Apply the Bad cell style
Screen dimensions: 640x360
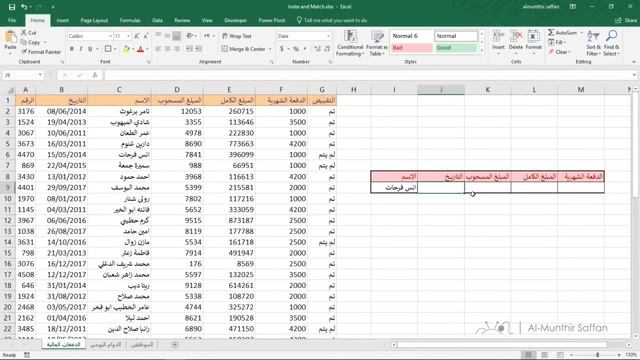pos(411,48)
